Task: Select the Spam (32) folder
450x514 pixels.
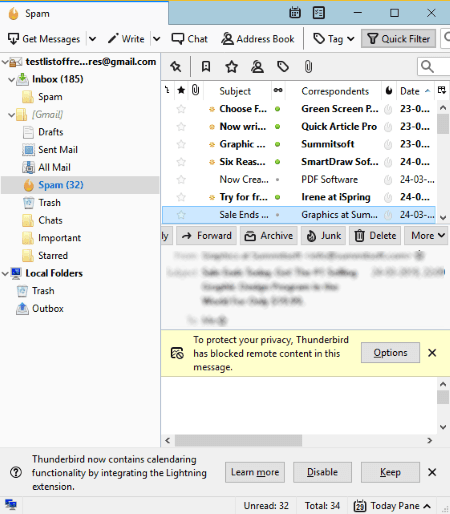Action: point(80,185)
